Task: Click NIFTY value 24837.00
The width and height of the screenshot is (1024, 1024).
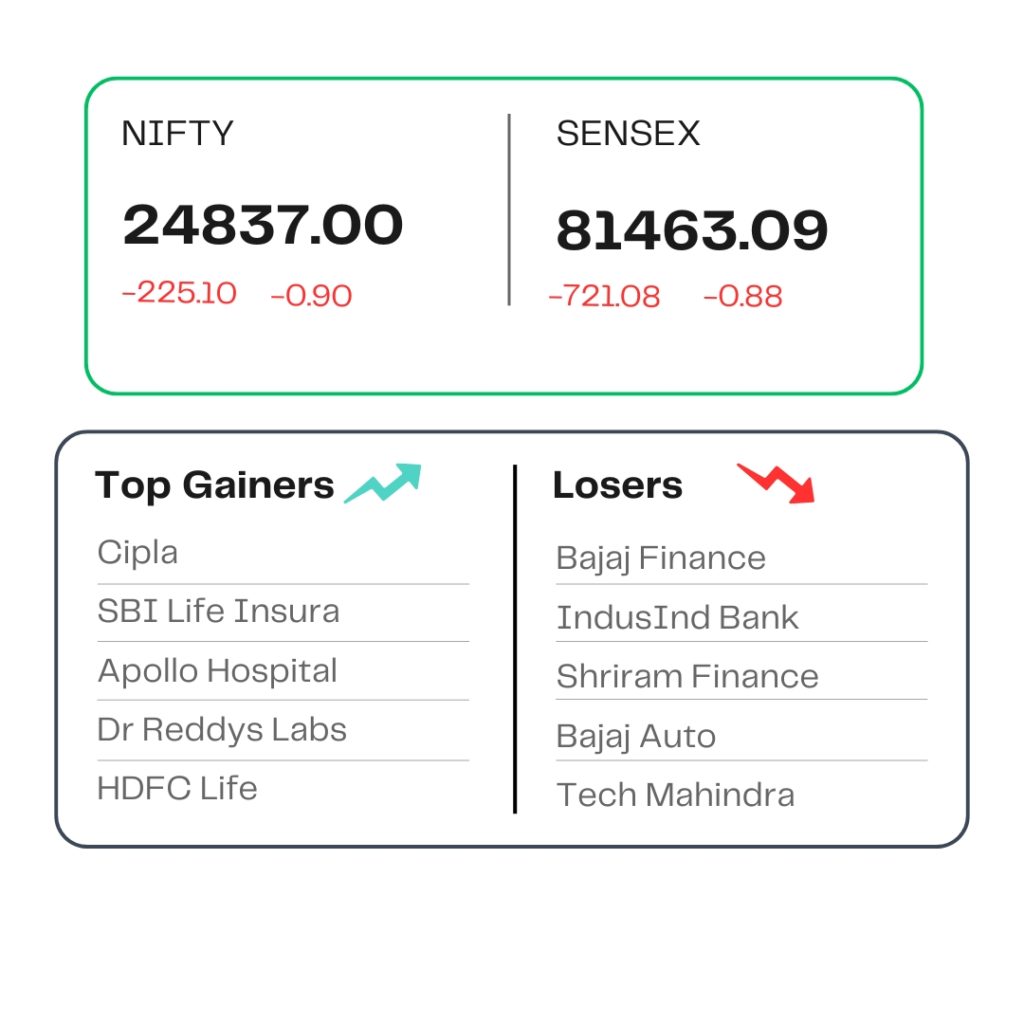Action: pos(263,225)
